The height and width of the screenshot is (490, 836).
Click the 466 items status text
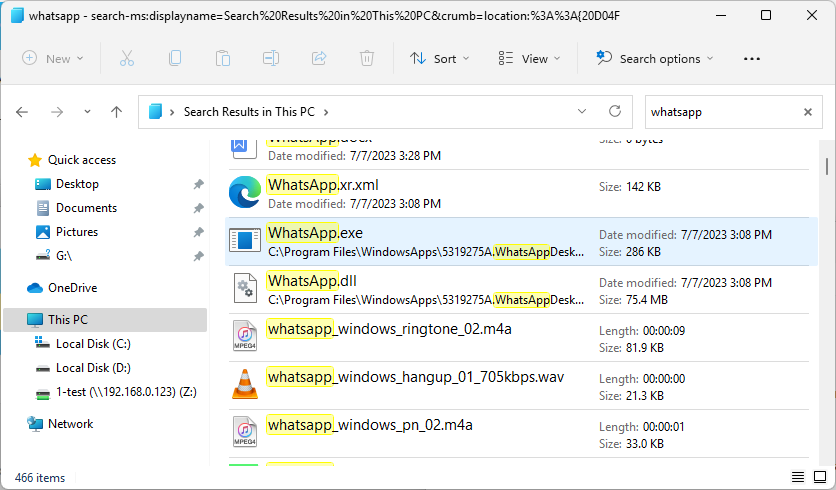40,478
